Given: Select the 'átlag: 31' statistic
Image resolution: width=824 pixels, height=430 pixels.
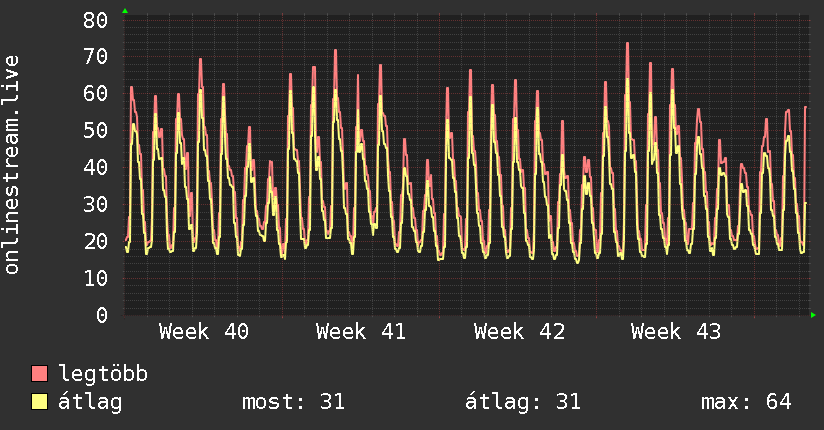Looking at the screenshot, I should pos(522,402).
